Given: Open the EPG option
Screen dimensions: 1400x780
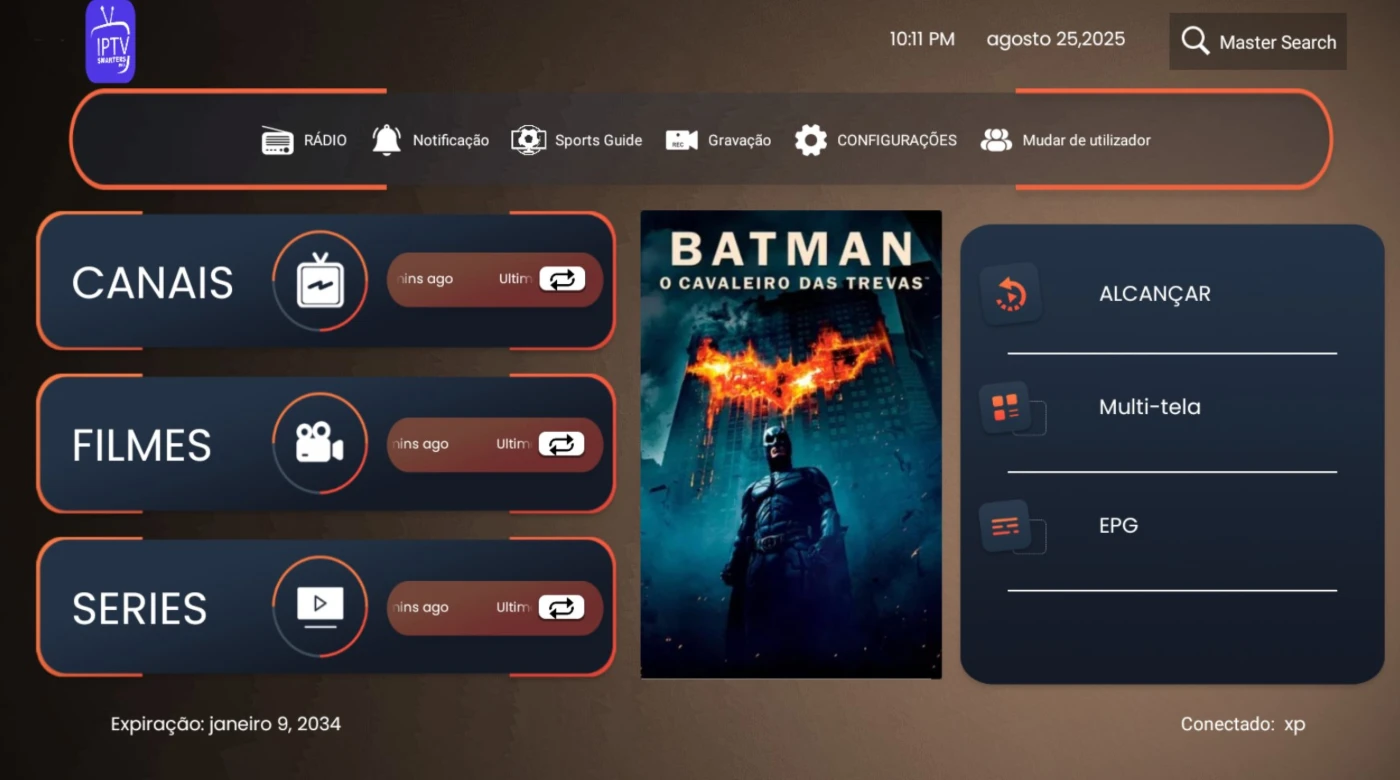Looking at the screenshot, I should [x=1118, y=525].
